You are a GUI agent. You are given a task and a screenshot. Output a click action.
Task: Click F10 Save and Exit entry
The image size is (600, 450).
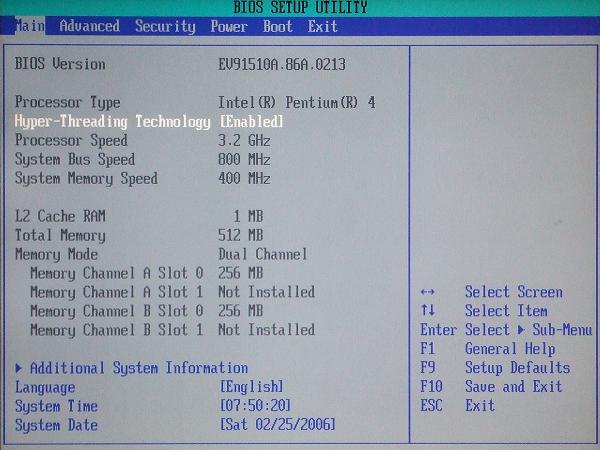coord(513,387)
